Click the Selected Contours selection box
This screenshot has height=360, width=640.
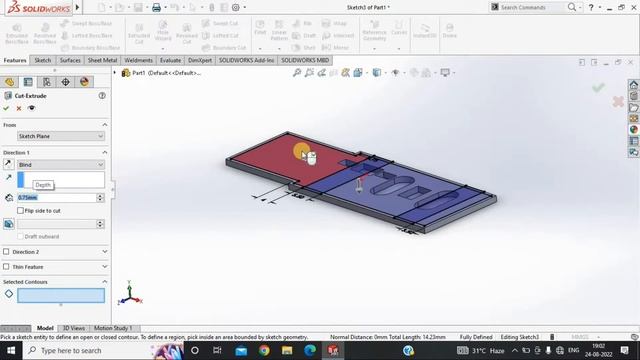click(61, 296)
